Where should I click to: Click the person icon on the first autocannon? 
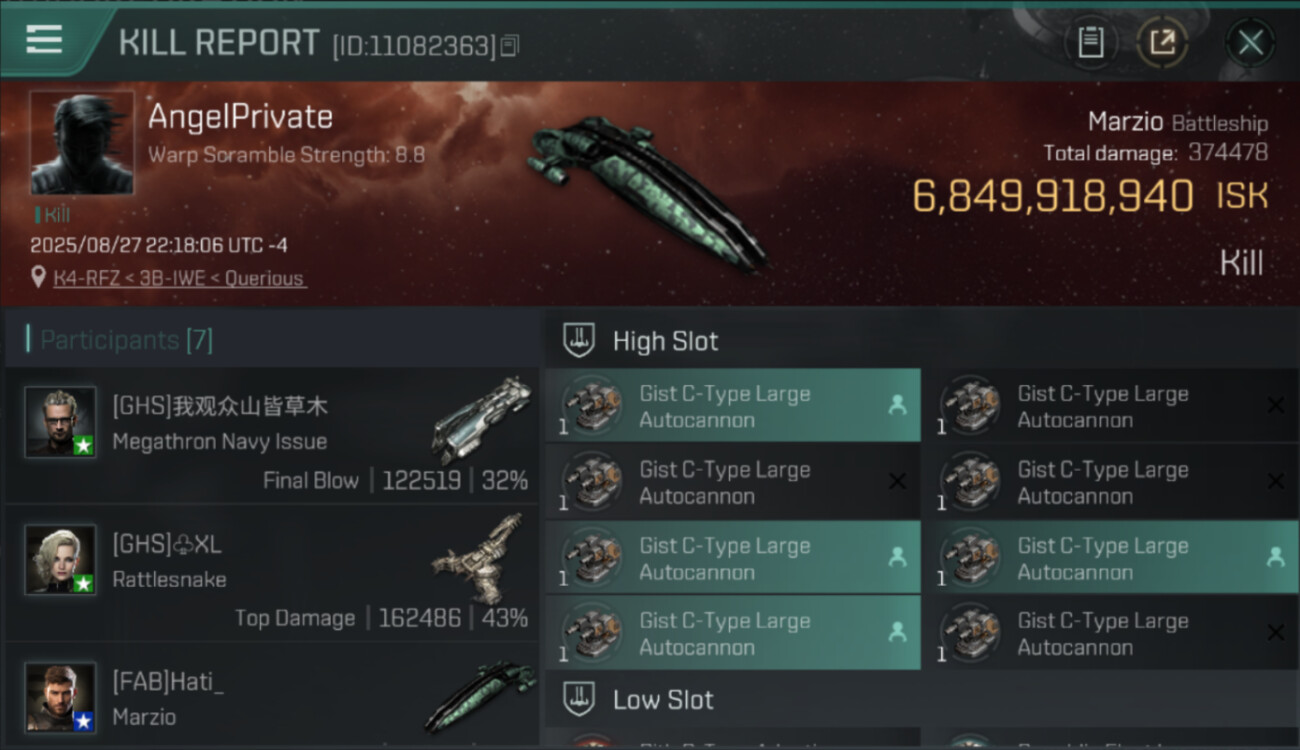pos(897,405)
